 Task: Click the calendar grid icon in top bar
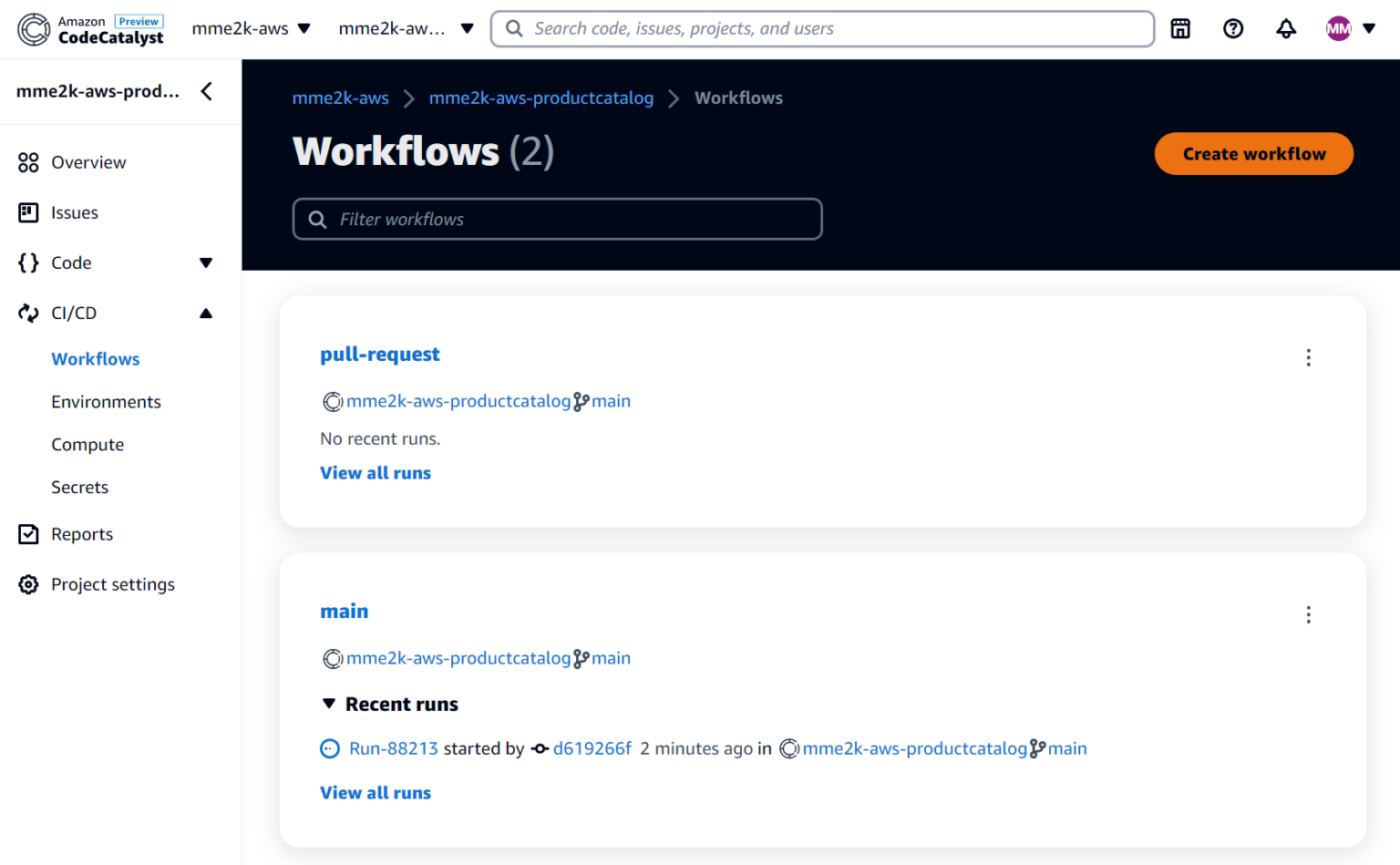[1179, 28]
